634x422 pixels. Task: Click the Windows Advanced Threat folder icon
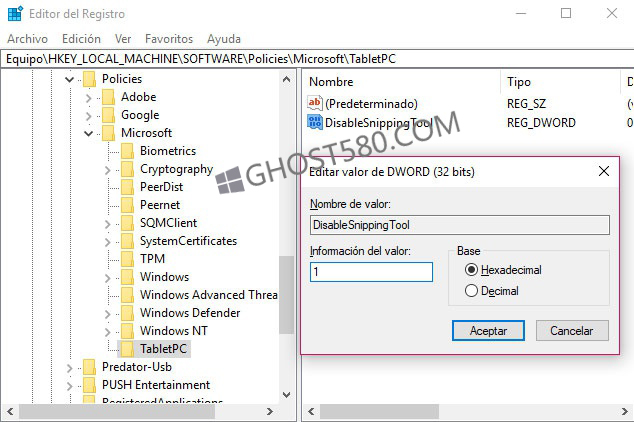(x=127, y=295)
